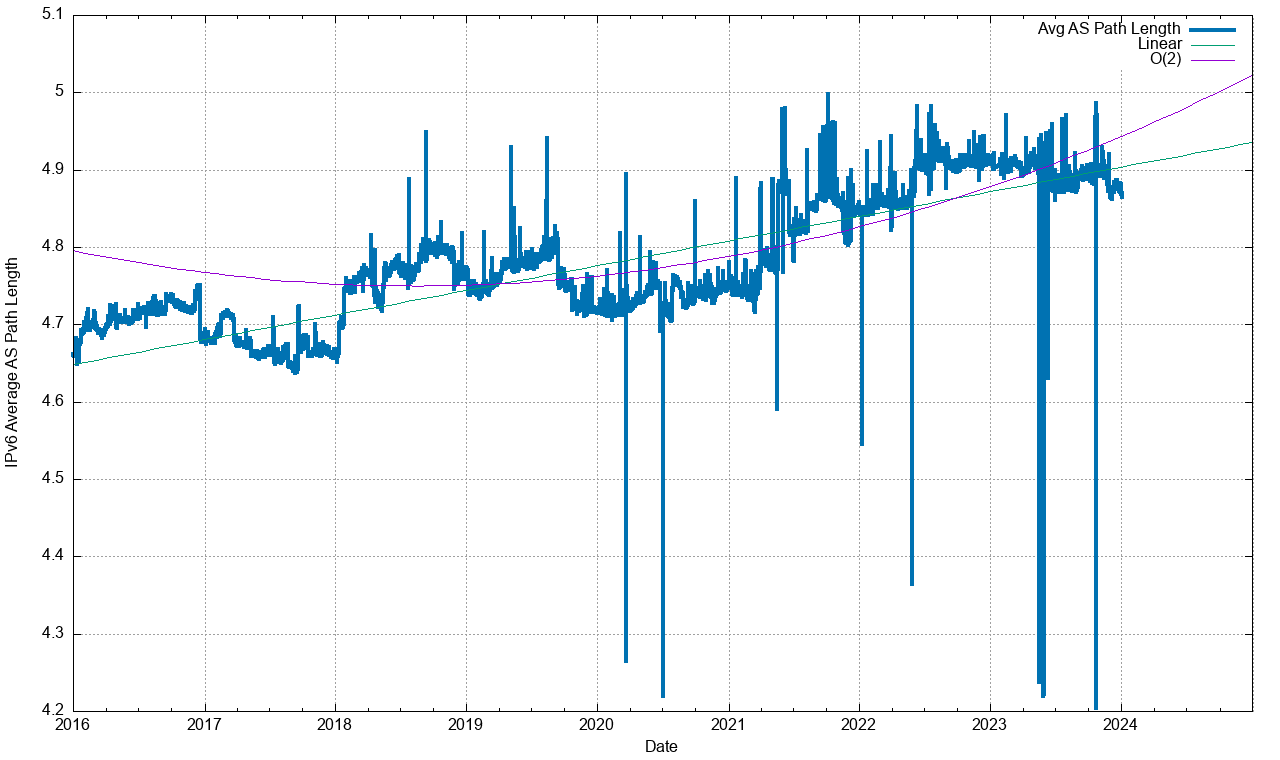Click the "Date" x-axis title

coord(661,746)
